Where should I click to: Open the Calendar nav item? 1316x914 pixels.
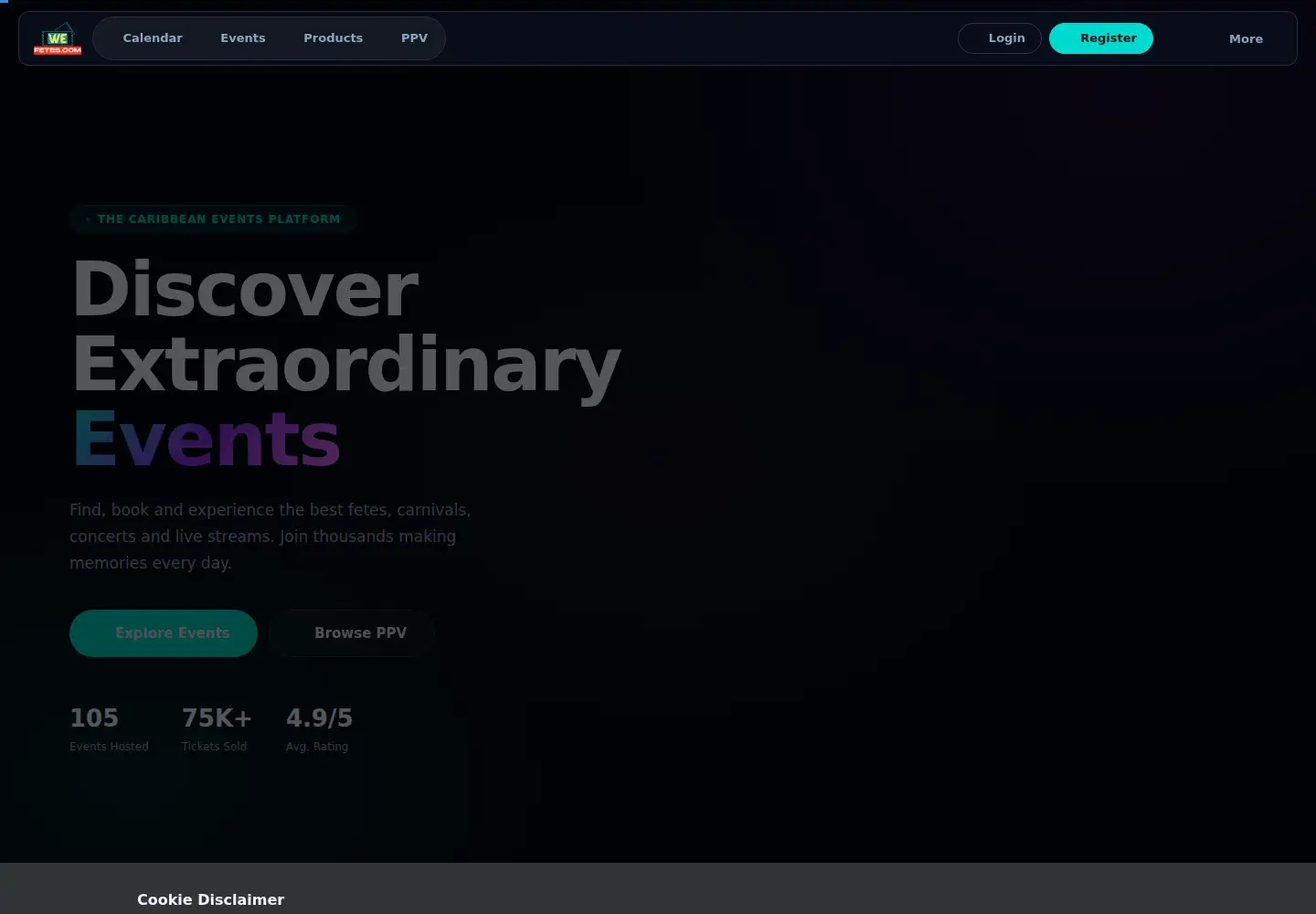tap(153, 38)
